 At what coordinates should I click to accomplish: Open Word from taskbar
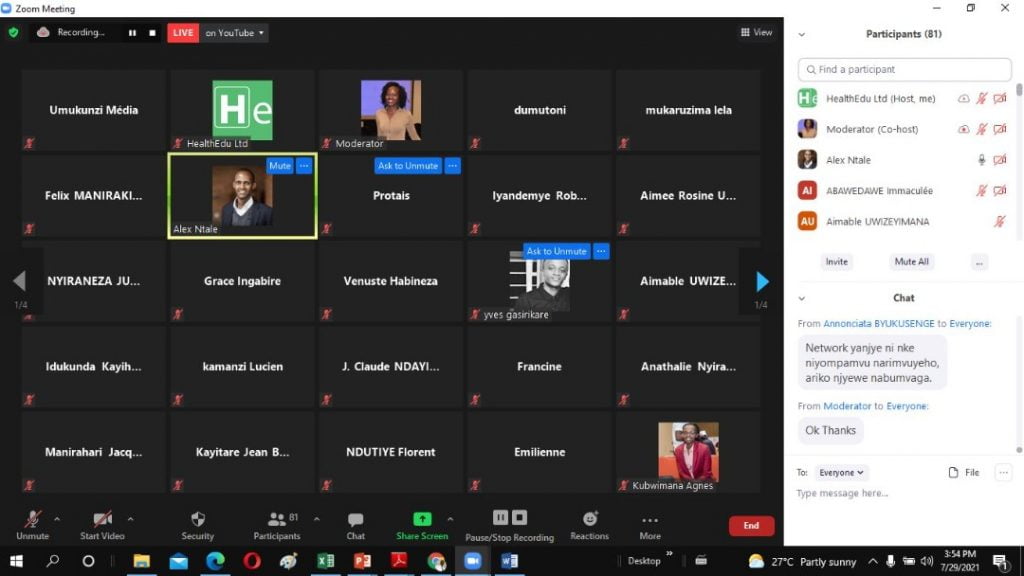tap(510, 561)
